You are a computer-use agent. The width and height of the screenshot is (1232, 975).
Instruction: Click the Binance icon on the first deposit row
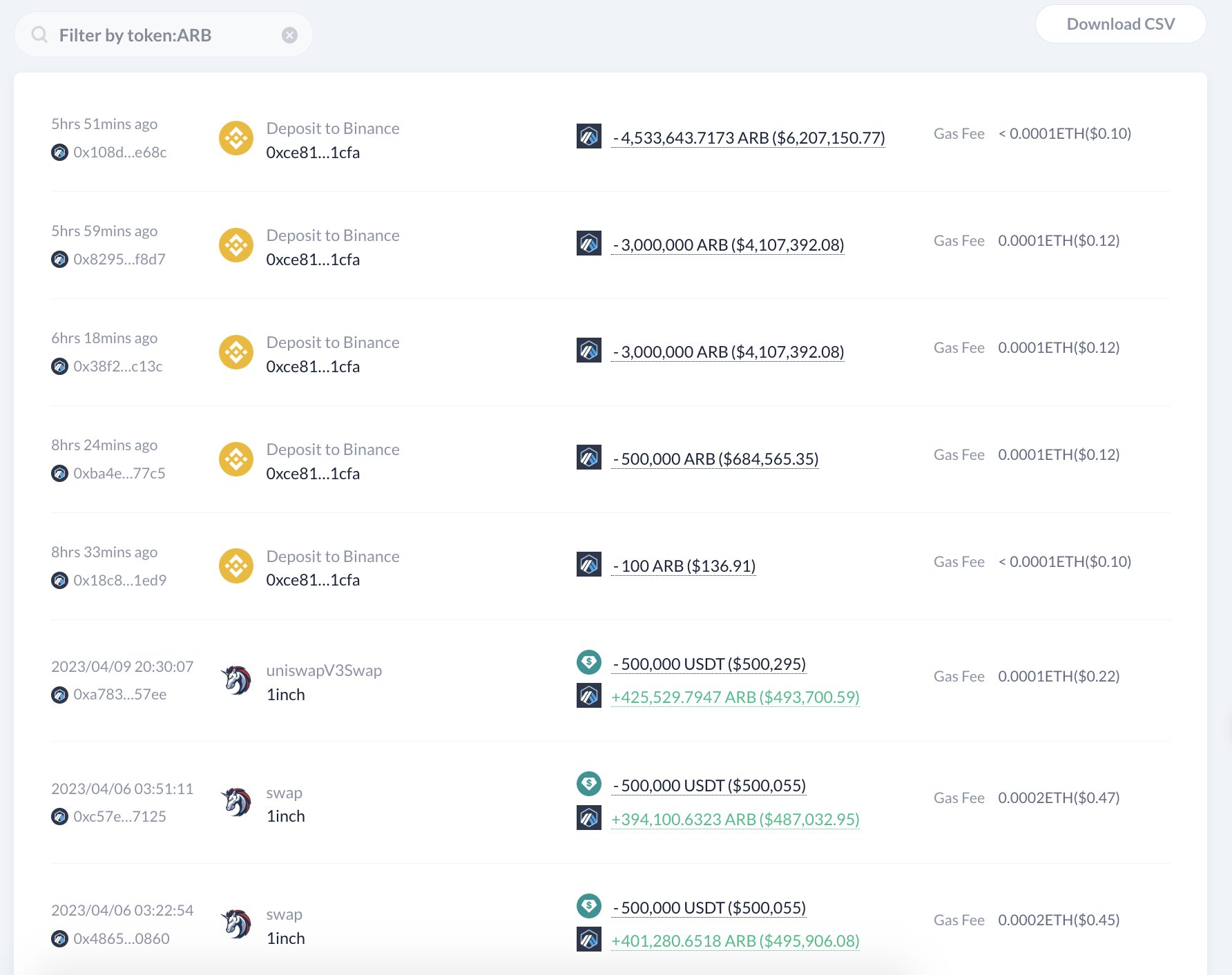tap(235, 138)
